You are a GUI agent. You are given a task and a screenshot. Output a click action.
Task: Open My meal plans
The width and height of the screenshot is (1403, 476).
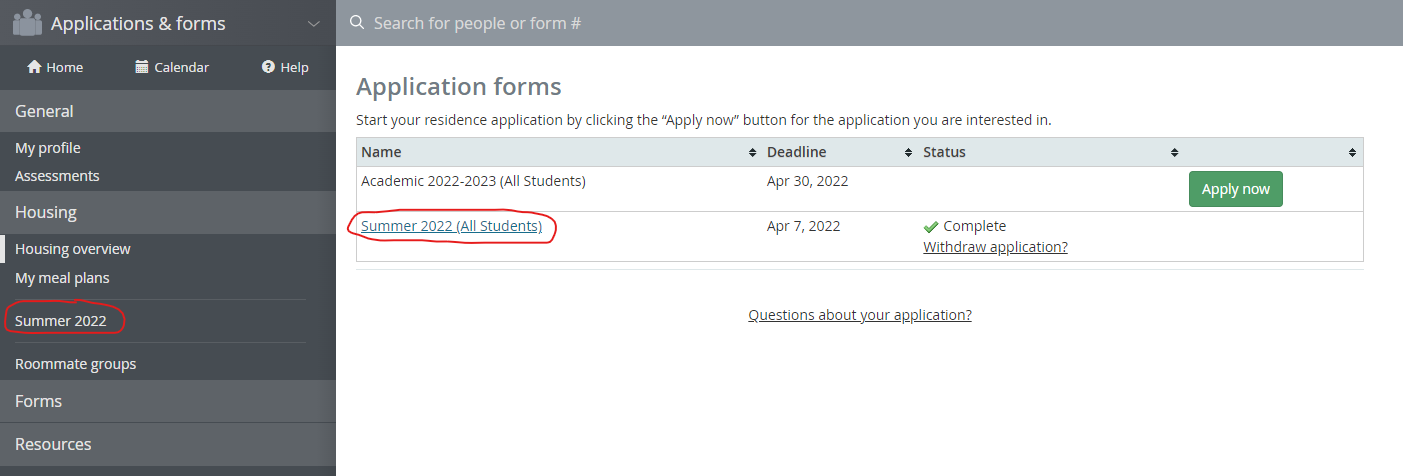pyautogui.click(x=62, y=278)
